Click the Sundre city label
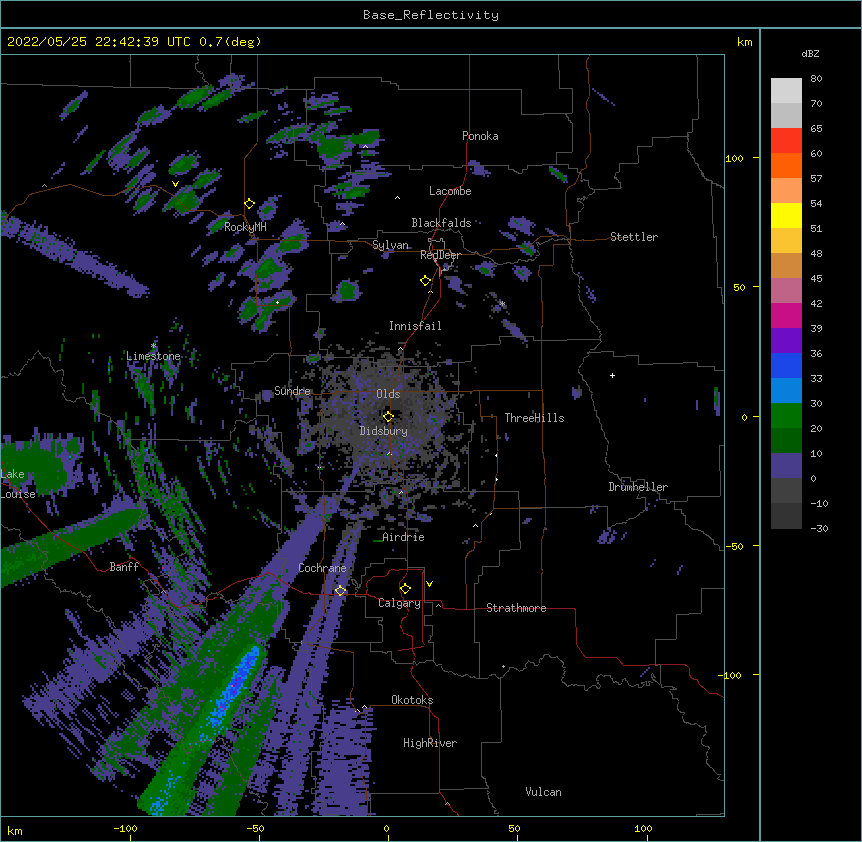The height and width of the screenshot is (842, 862). pos(292,391)
